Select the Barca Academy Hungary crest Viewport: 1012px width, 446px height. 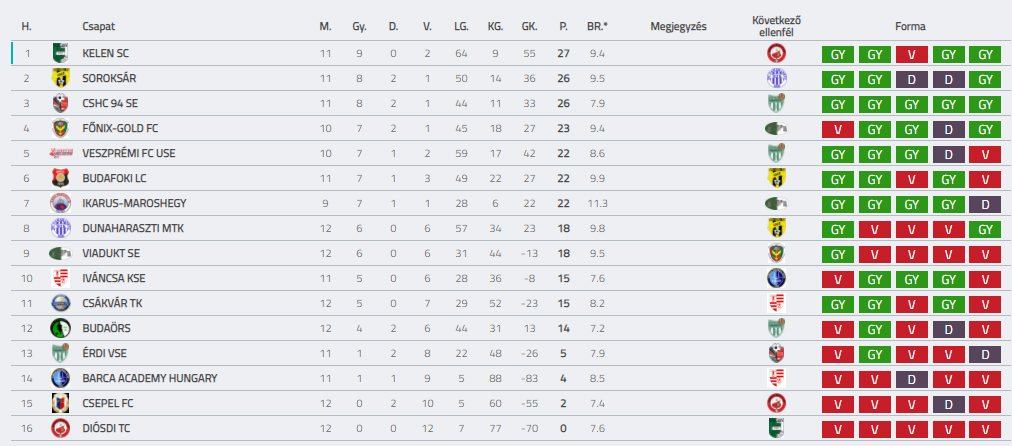[61, 378]
